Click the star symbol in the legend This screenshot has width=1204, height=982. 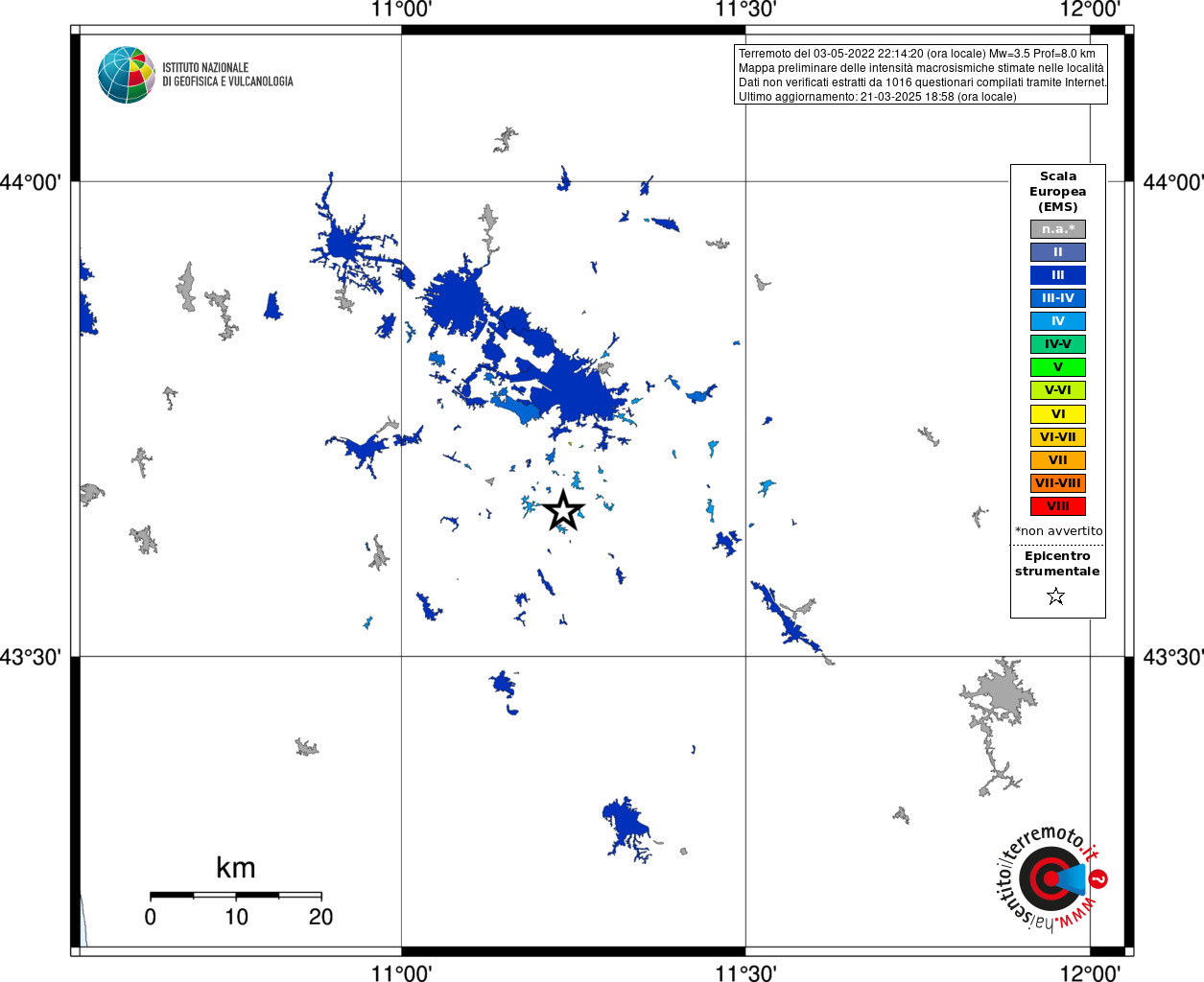[1056, 596]
